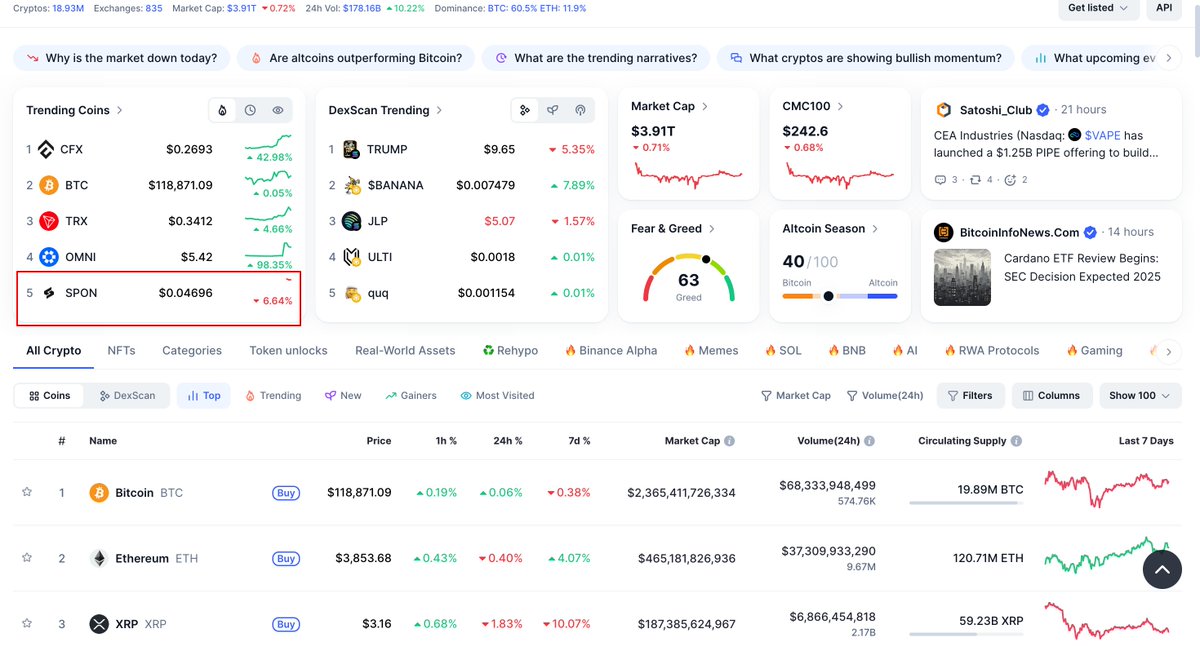Select the first DexScan Trending filter icon
1200x651 pixels.
525,110
